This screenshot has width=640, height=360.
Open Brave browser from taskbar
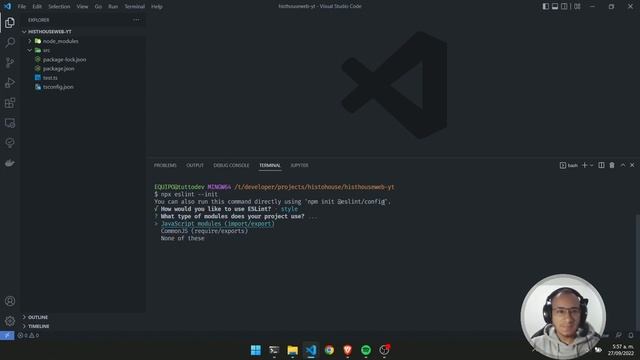(x=348, y=350)
